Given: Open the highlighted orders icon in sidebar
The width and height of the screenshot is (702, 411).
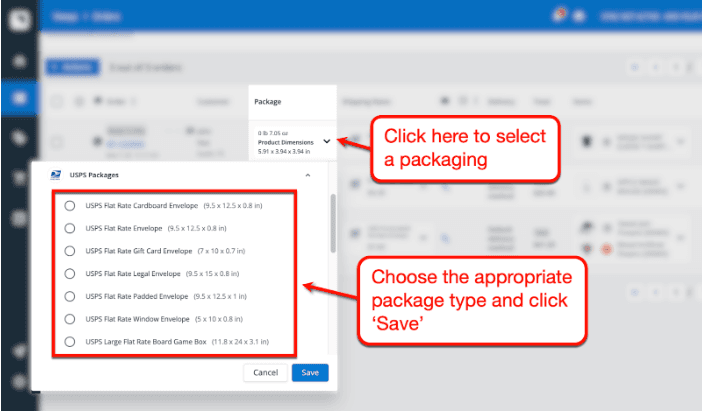Looking at the screenshot, I should pos(19,98).
